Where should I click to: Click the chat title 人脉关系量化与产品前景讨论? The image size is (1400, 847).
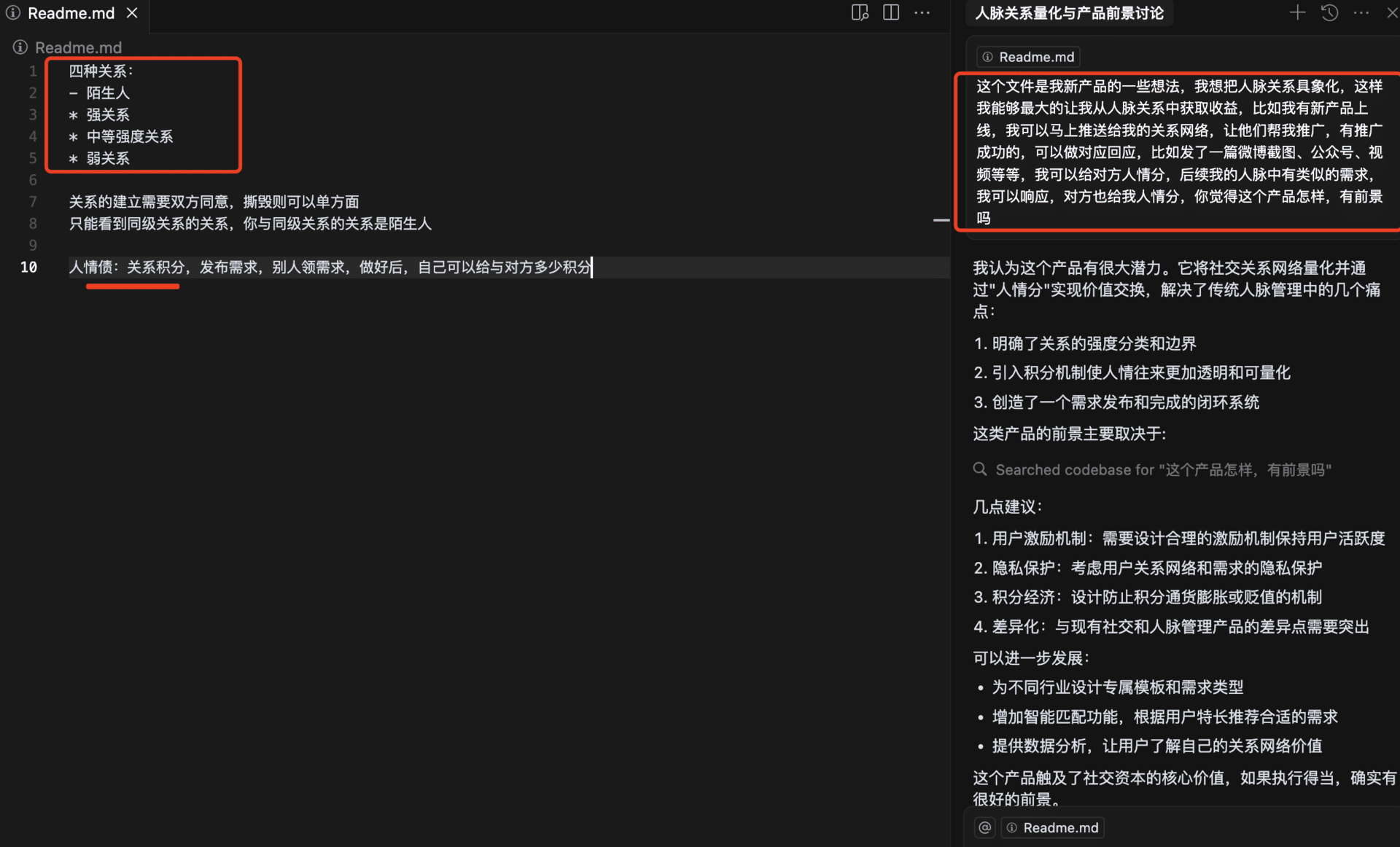tap(1069, 12)
